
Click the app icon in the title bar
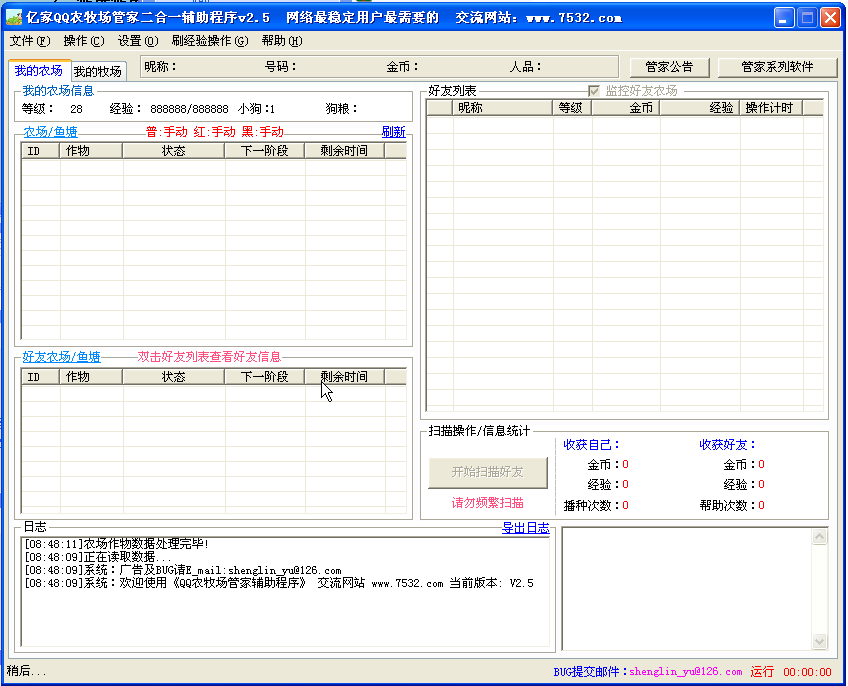[14, 18]
